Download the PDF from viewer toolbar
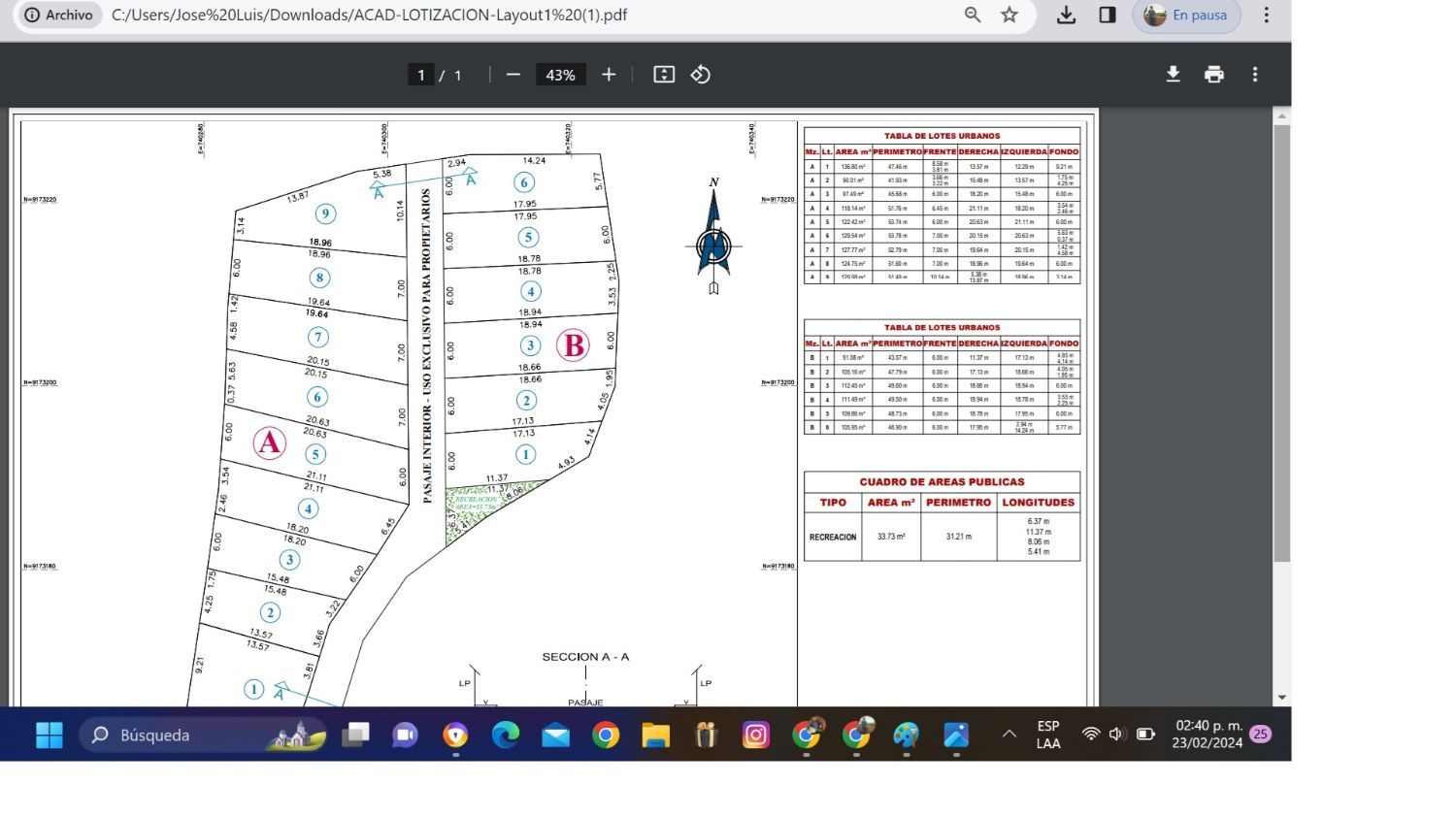The width and height of the screenshot is (1456, 818). 1173,75
